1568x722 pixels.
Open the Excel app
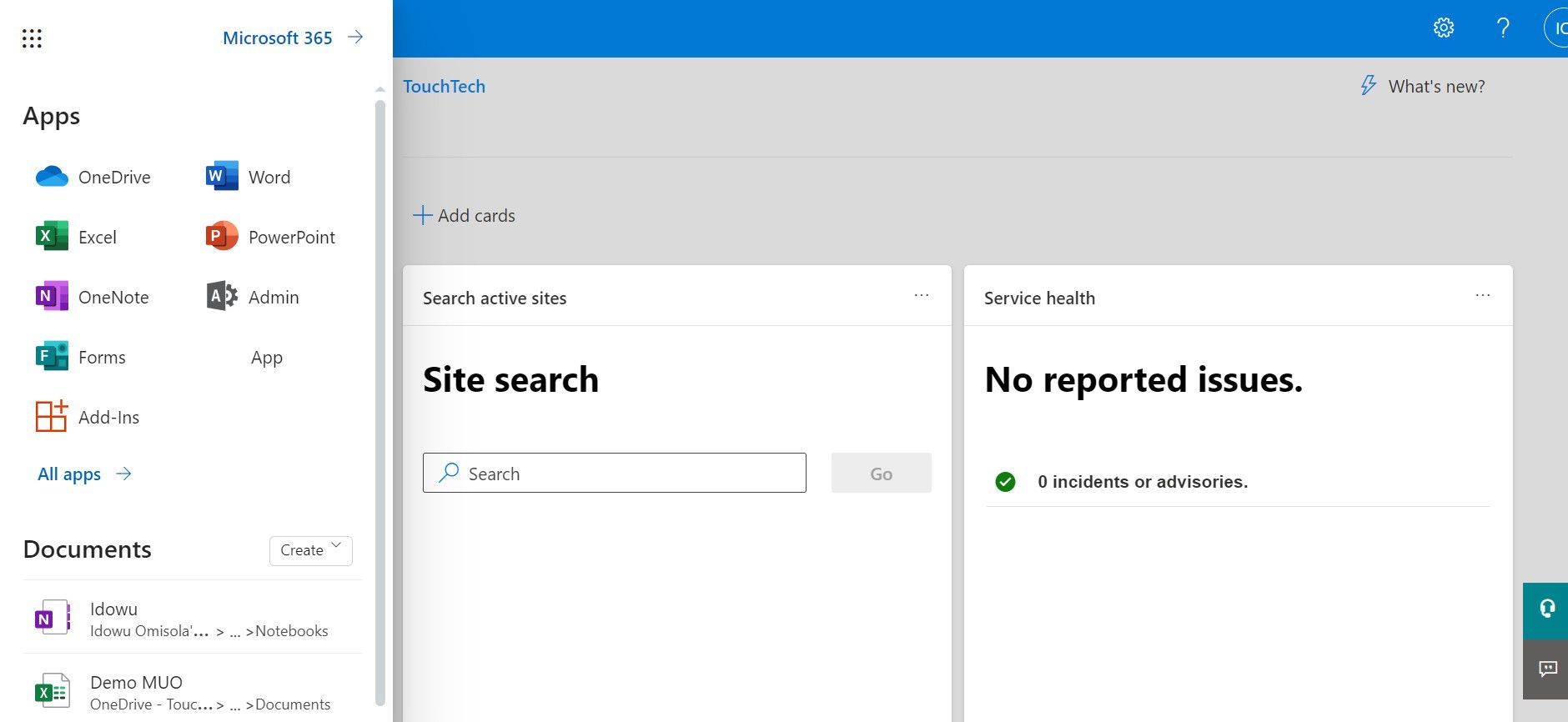[x=77, y=238]
